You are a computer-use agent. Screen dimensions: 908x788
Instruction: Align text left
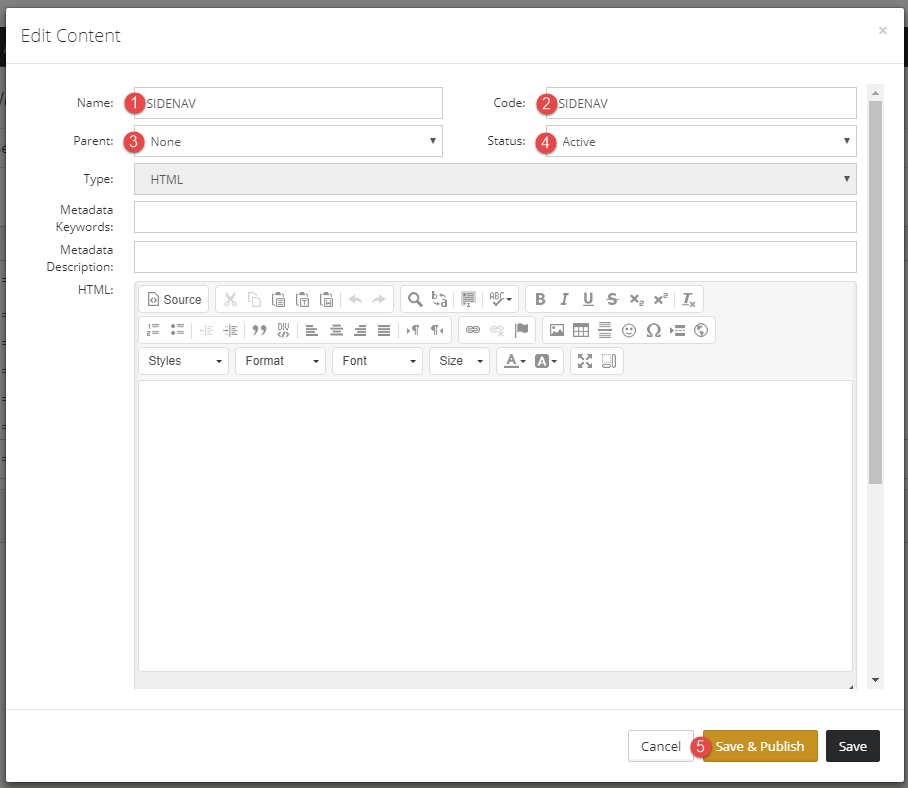(312, 330)
